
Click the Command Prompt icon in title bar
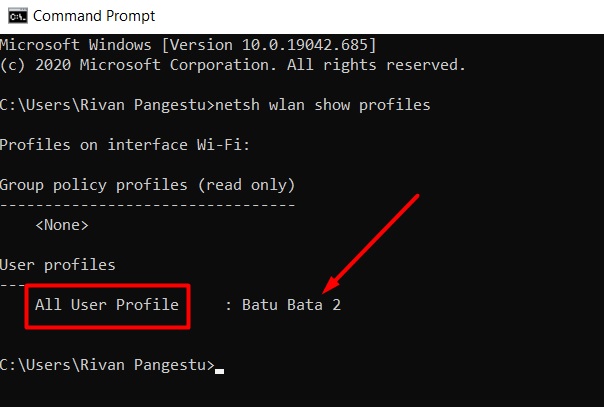(x=18, y=16)
